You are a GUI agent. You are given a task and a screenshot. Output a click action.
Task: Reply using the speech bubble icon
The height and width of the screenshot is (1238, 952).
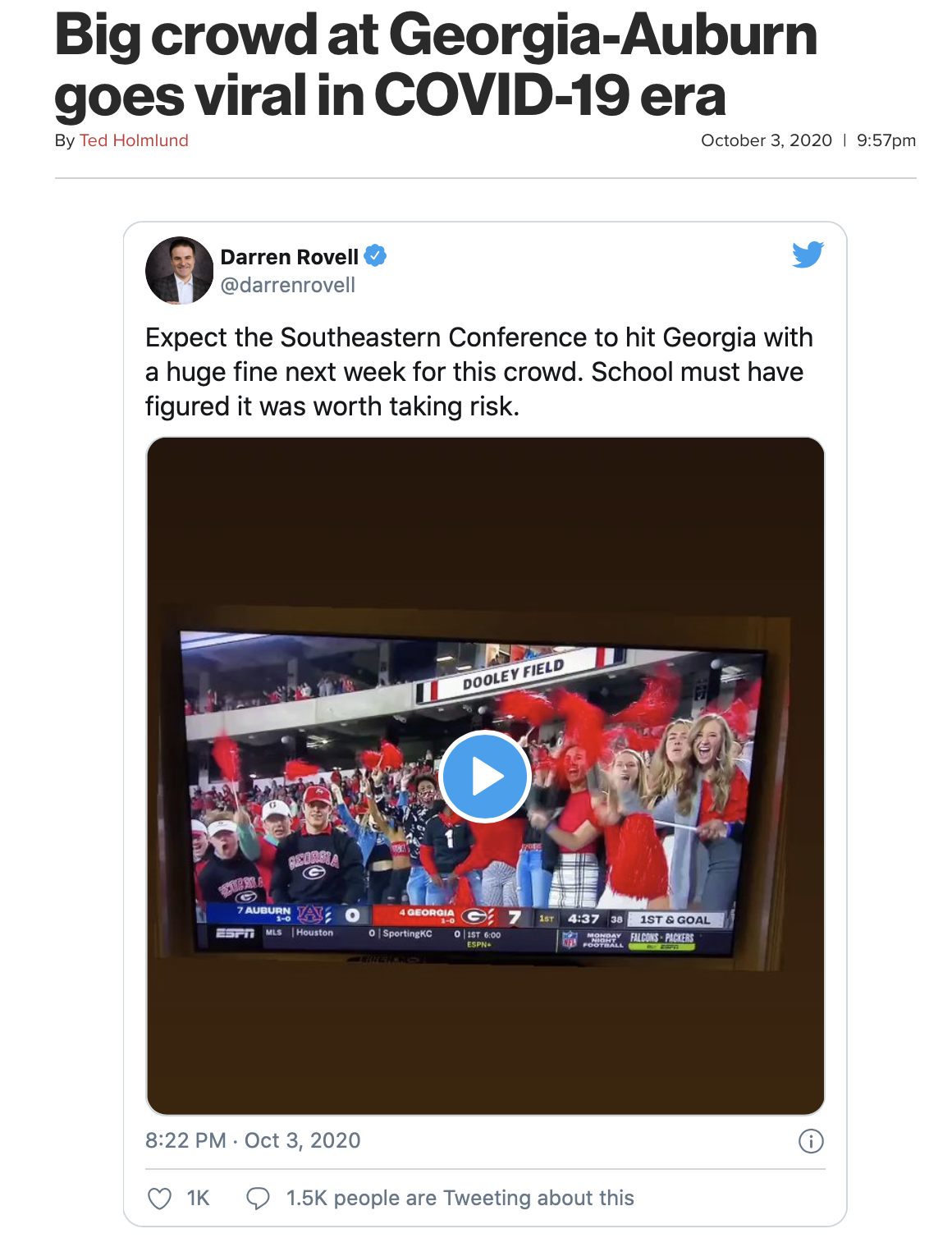258,1199
